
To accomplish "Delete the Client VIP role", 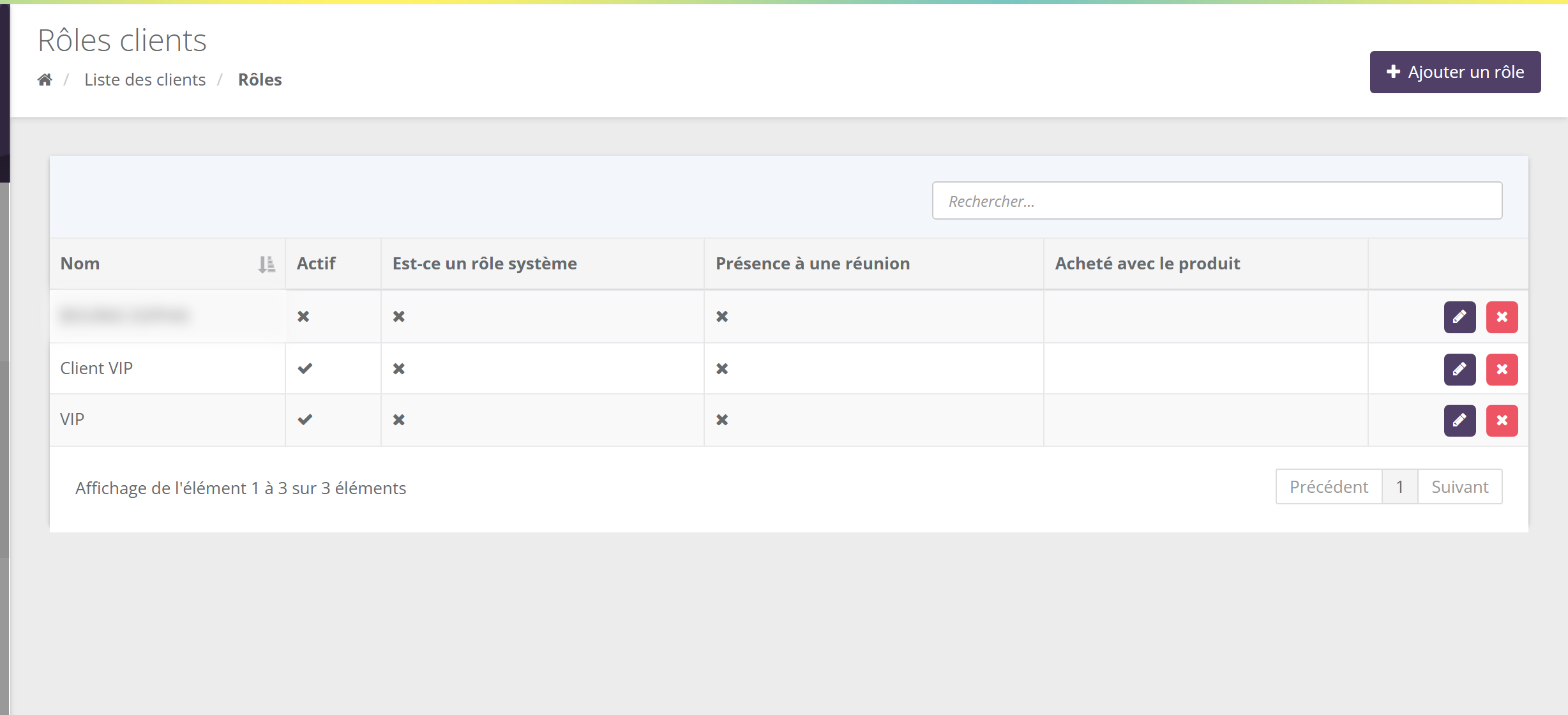I will (x=1502, y=370).
